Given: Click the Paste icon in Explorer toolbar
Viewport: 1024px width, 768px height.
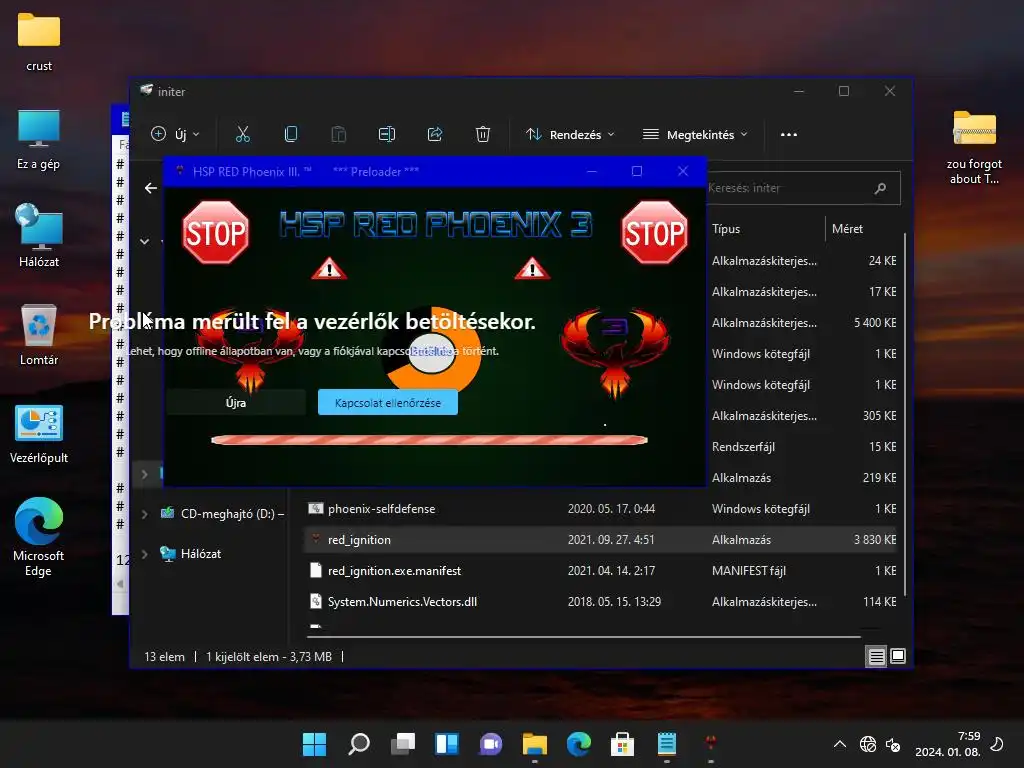Looking at the screenshot, I should pyautogui.click(x=338, y=135).
